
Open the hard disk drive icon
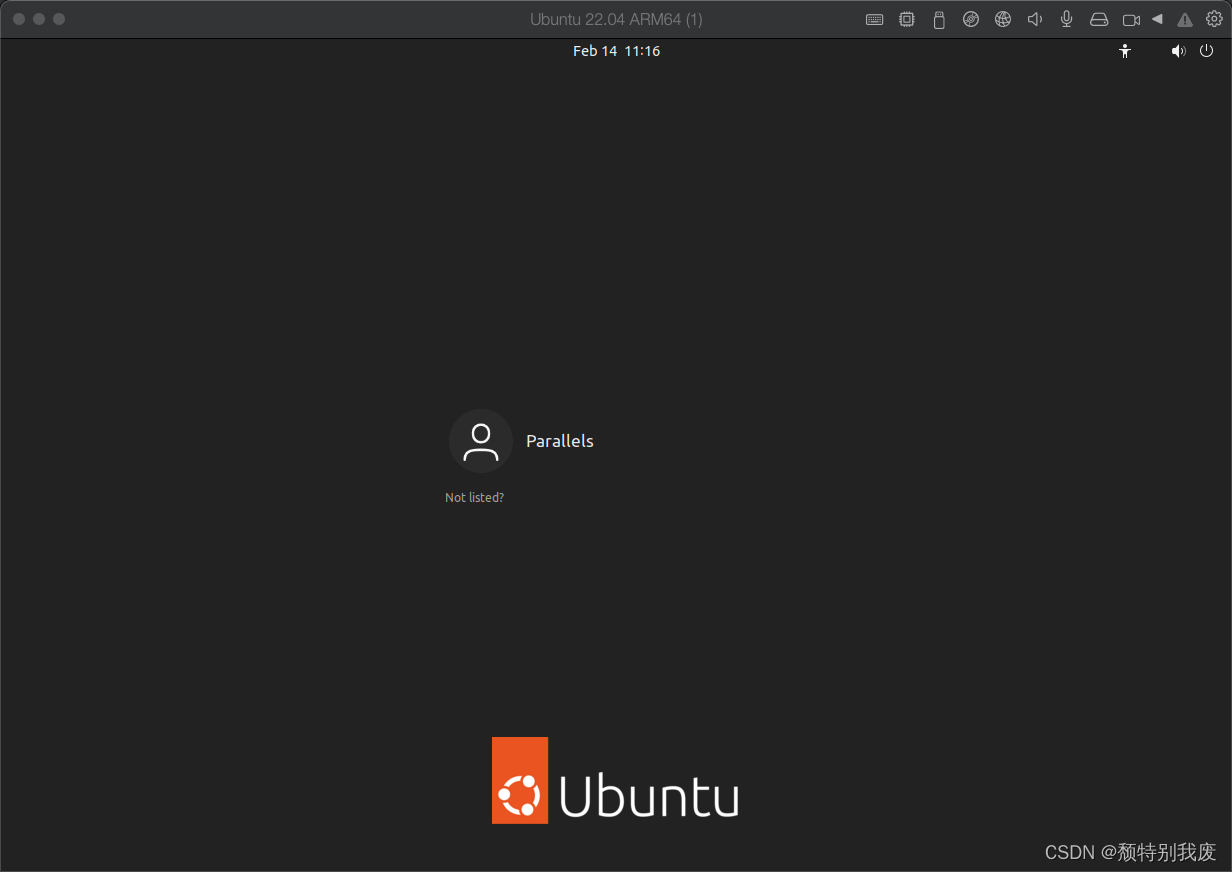click(x=1099, y=19)
